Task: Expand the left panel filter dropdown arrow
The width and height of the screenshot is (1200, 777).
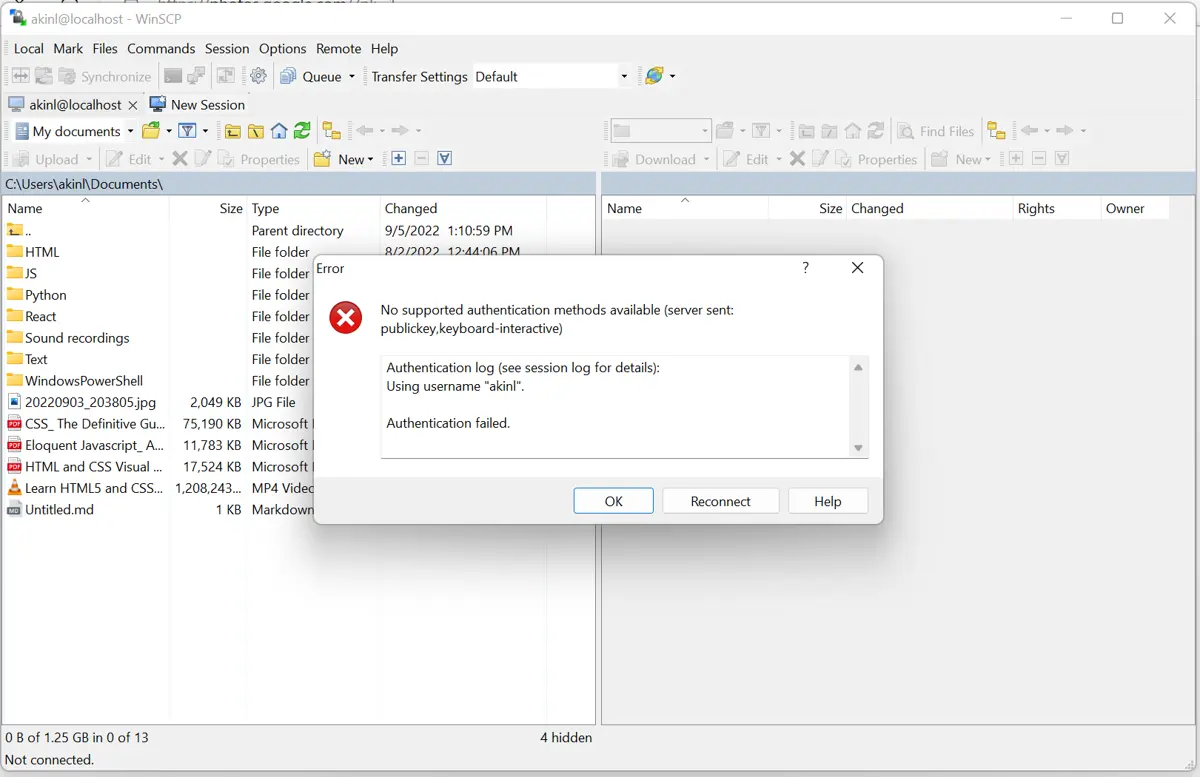Action: point(205,132)
